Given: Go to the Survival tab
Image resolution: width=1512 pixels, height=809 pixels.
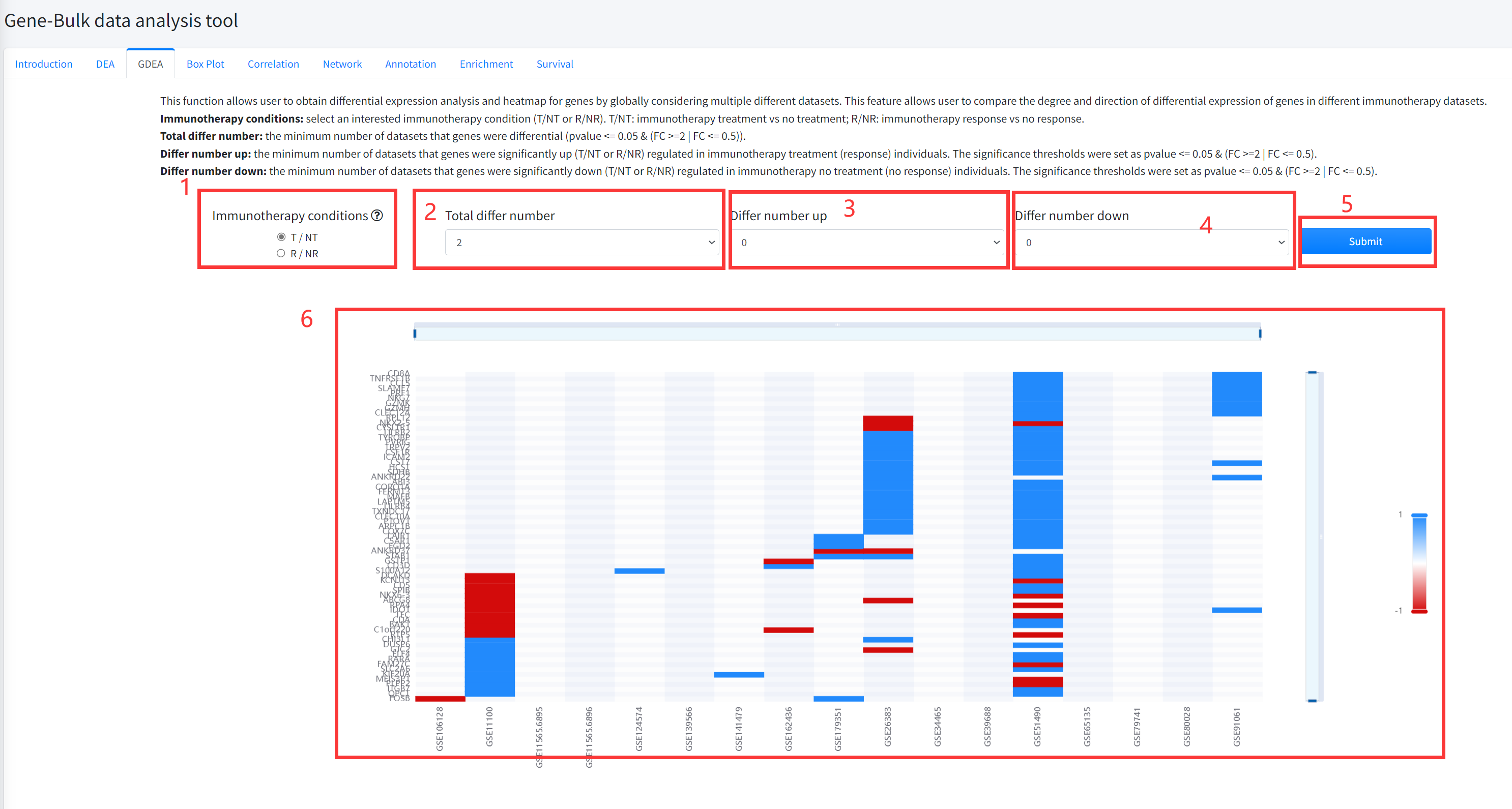Looking at the screenshot, I should [554, 64].
